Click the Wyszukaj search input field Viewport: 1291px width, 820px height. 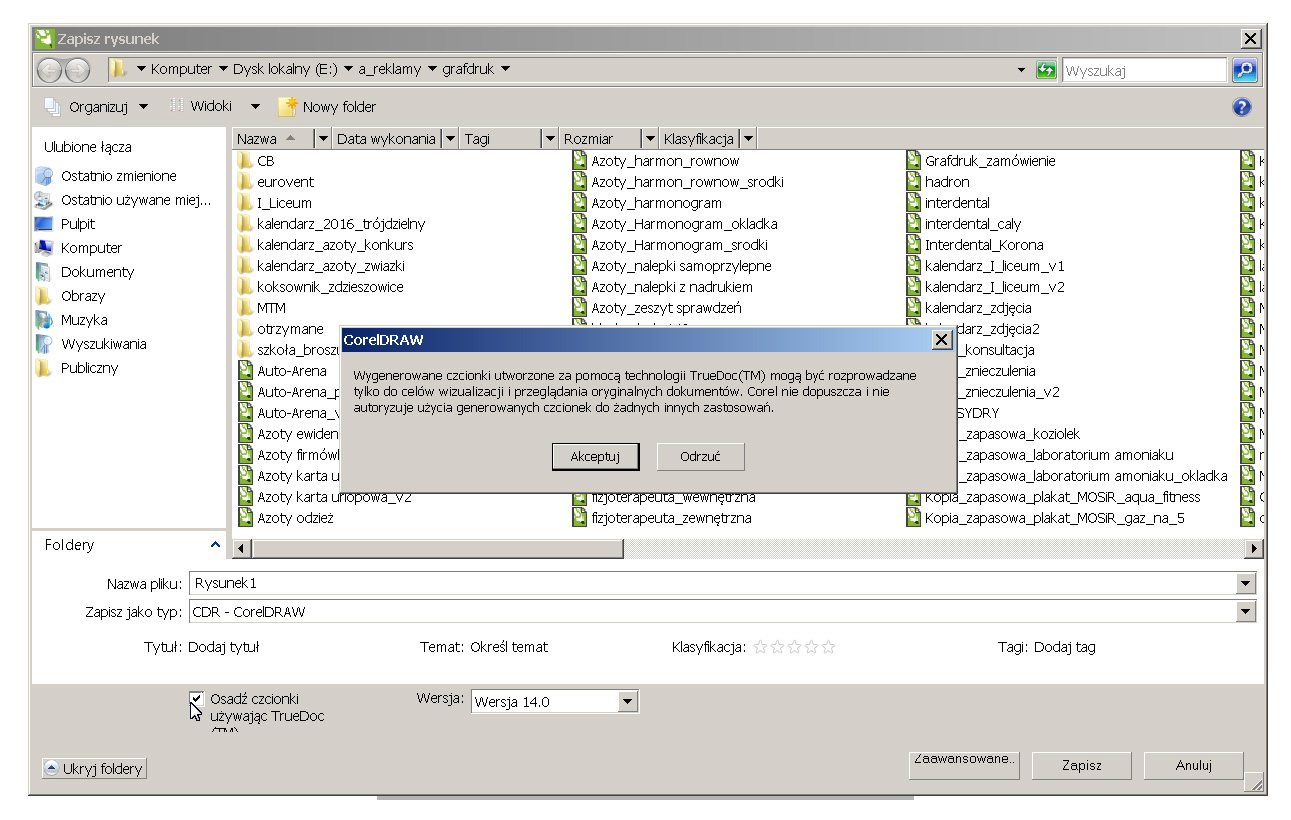(1143, 71)
